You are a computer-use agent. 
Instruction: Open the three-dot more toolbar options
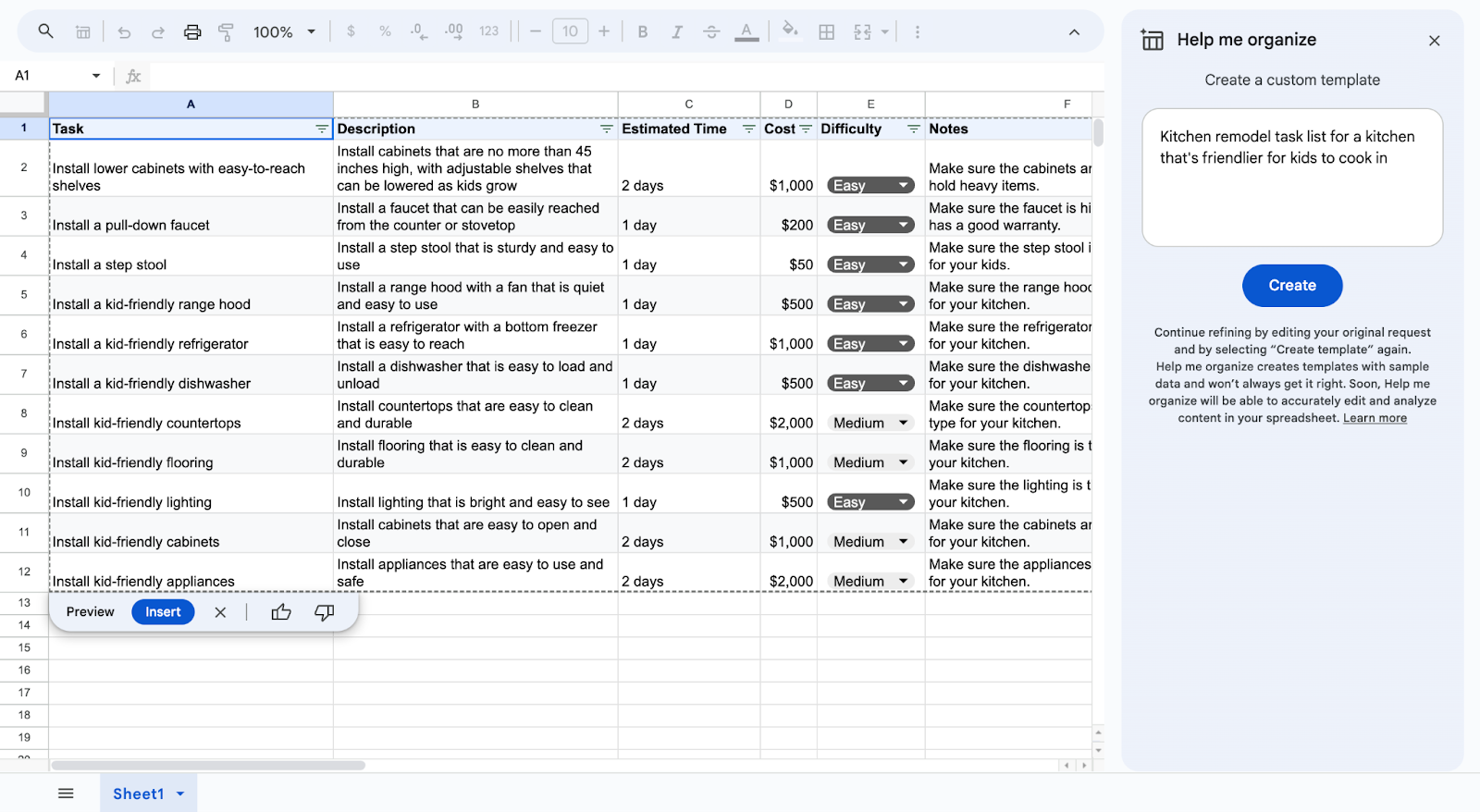918,31
